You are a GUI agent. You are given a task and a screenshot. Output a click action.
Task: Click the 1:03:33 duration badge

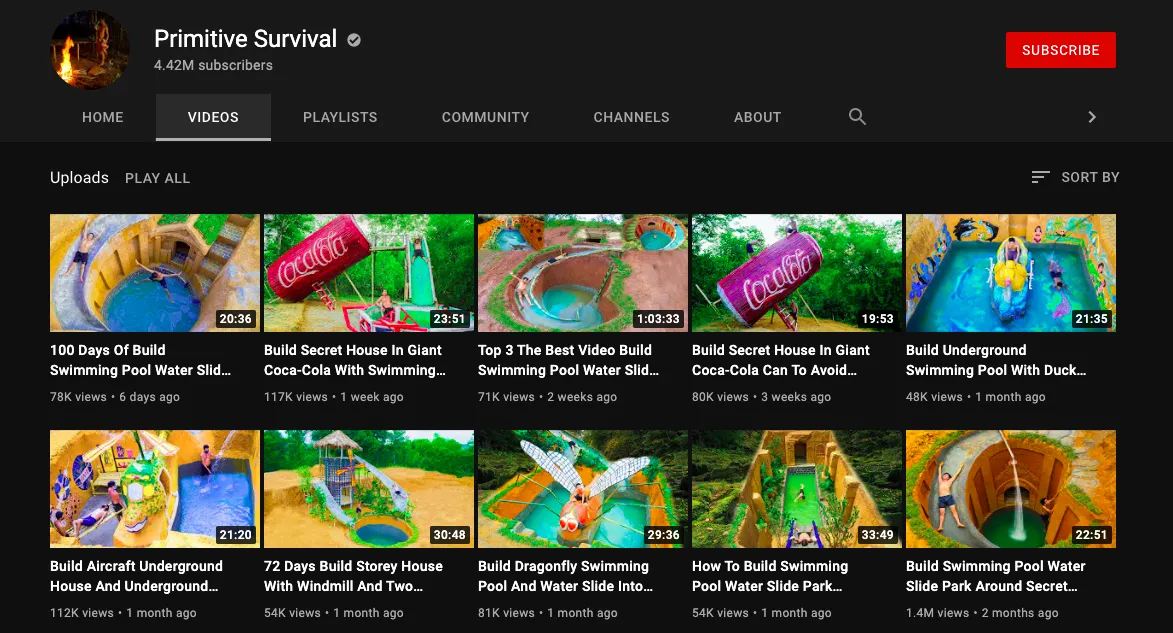658,319
